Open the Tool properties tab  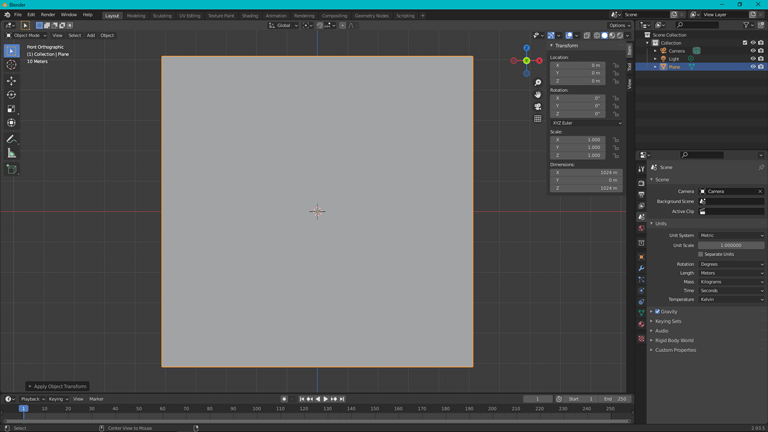tap(641, 169)
